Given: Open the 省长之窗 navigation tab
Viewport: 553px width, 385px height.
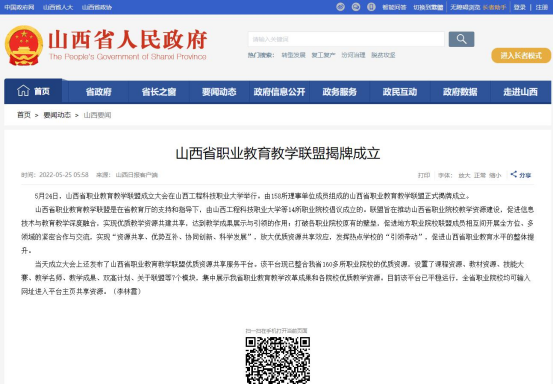Looking at the screenshot, I should (x=159, y=92).
